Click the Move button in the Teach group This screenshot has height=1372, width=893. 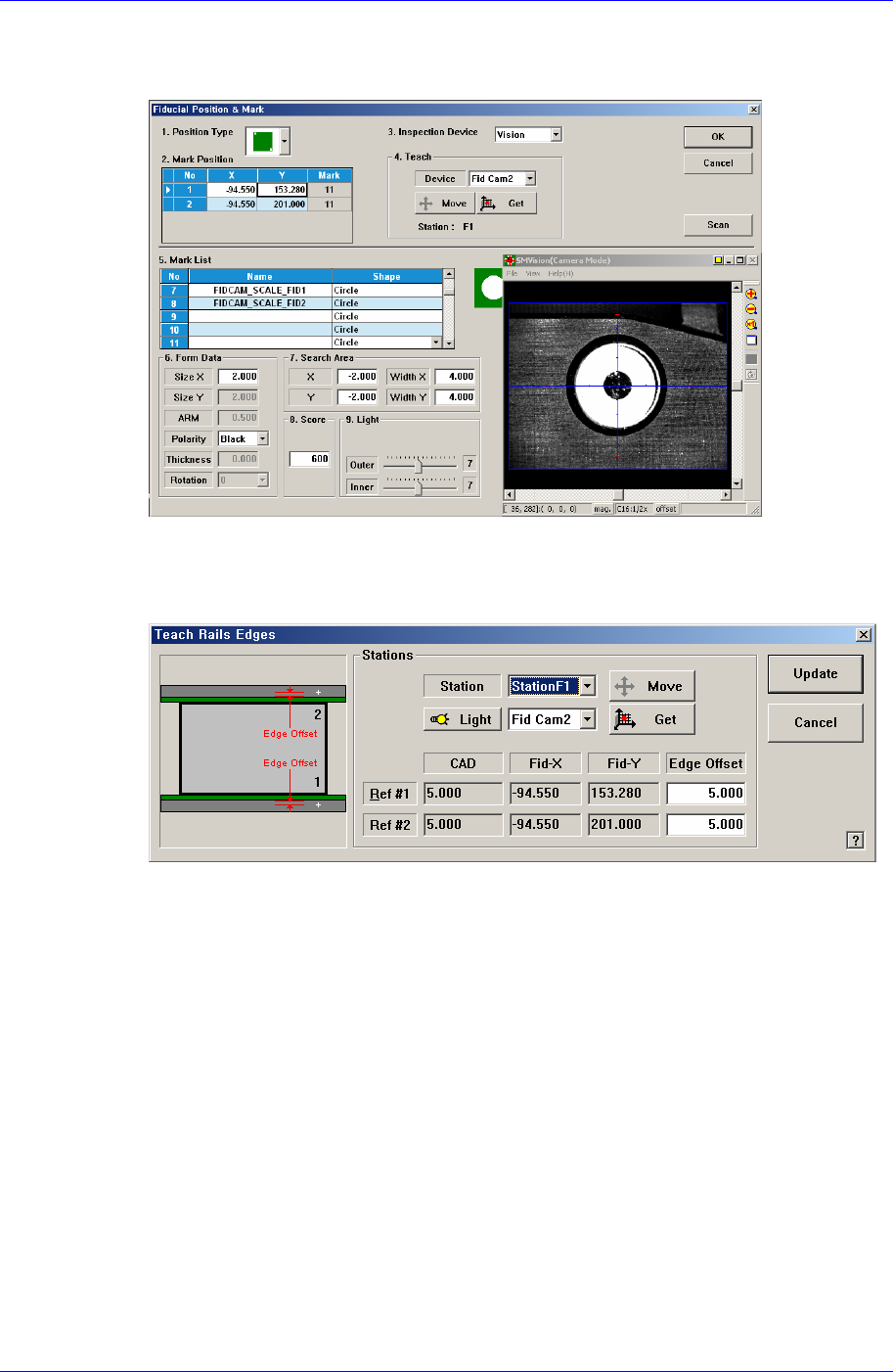[445, 204]
